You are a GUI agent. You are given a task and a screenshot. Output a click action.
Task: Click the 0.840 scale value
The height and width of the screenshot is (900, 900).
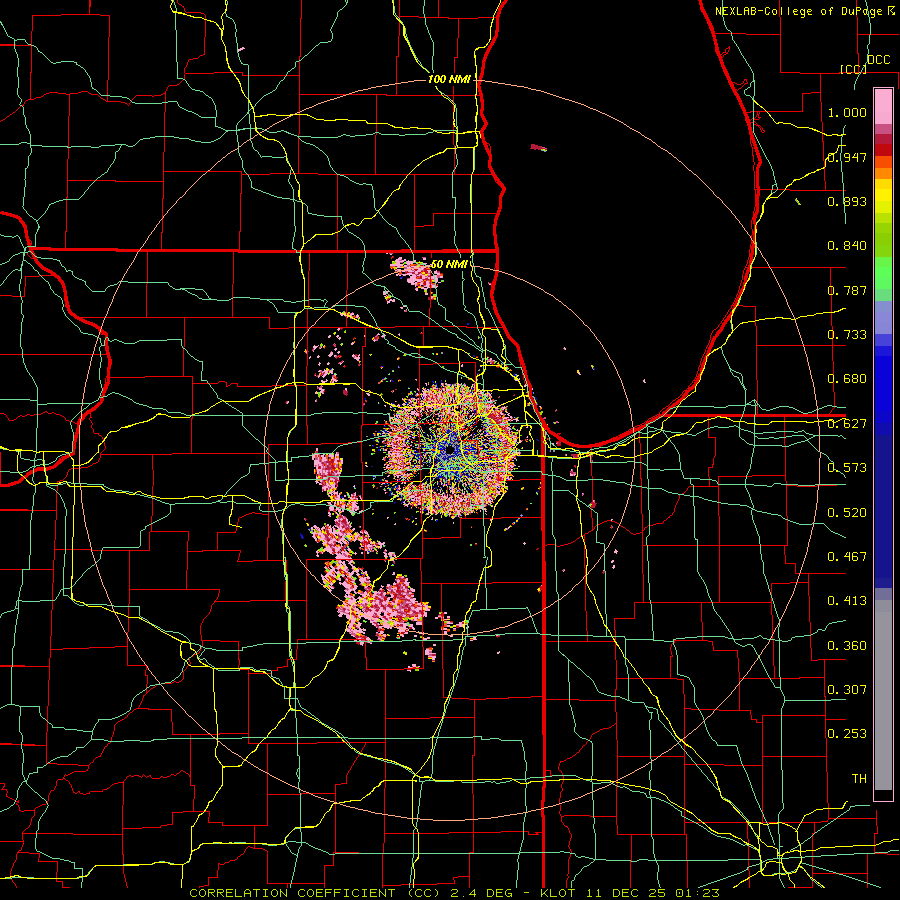tap(847, 246)
